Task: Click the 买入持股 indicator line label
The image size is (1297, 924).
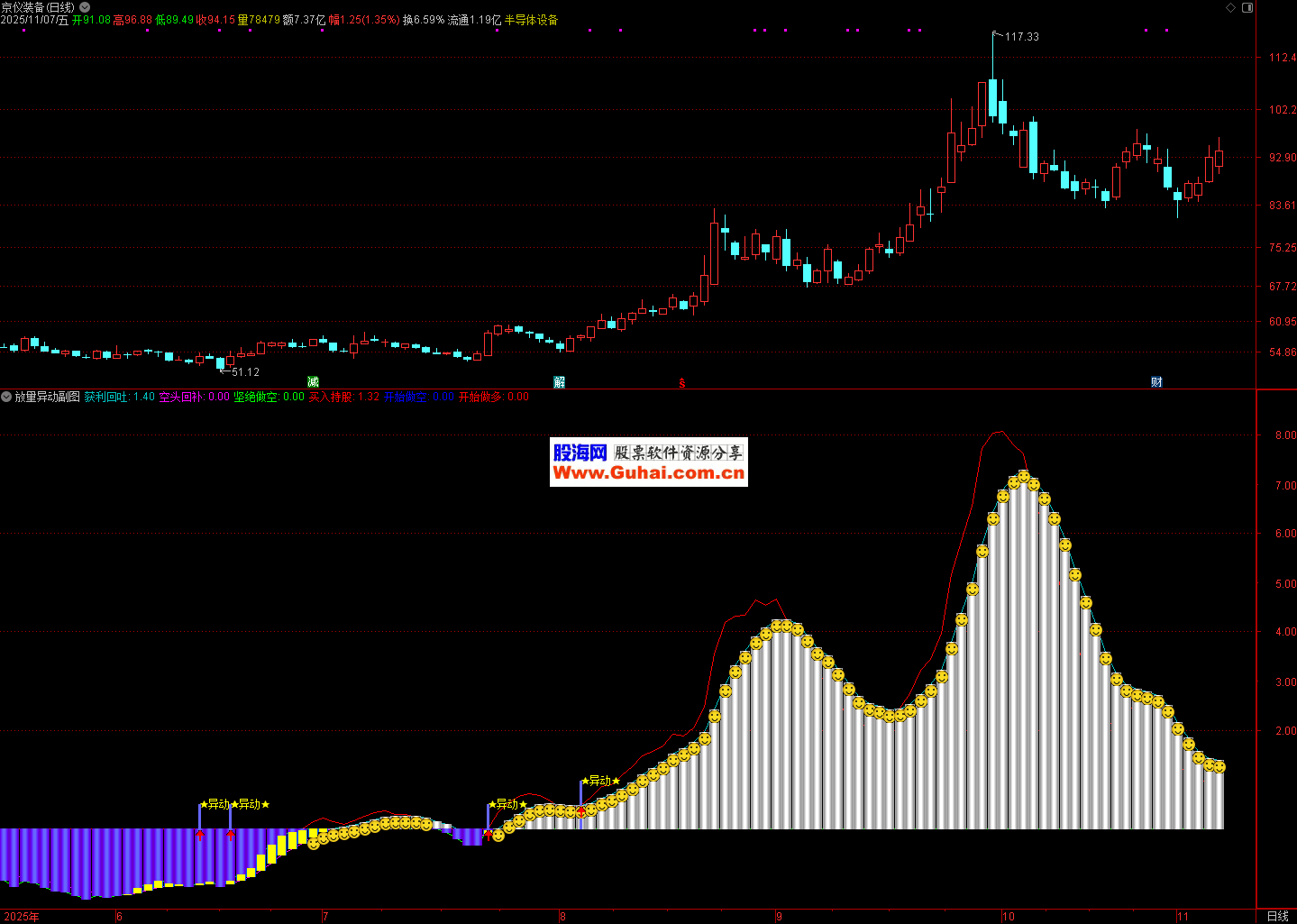Action: pos(332,397)
